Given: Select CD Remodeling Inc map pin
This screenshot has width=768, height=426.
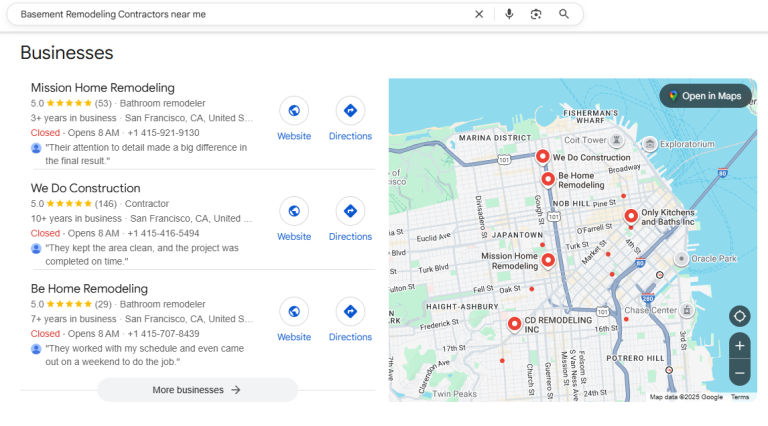Looking at the screenshot, I should click(514, 324).
